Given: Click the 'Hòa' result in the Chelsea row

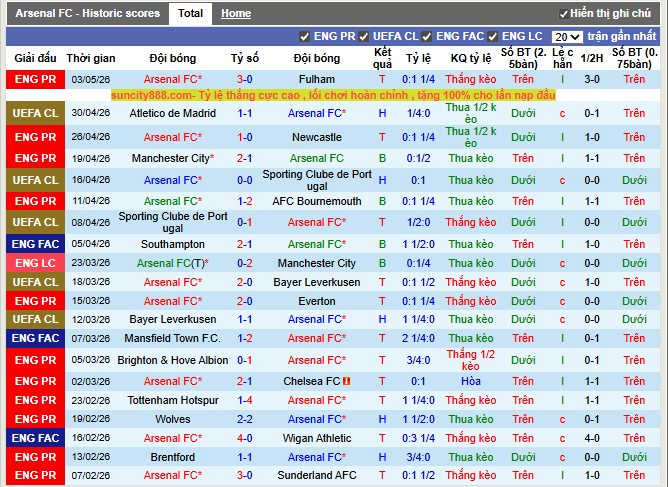Looking at the screenshot, I should point(471,381).
